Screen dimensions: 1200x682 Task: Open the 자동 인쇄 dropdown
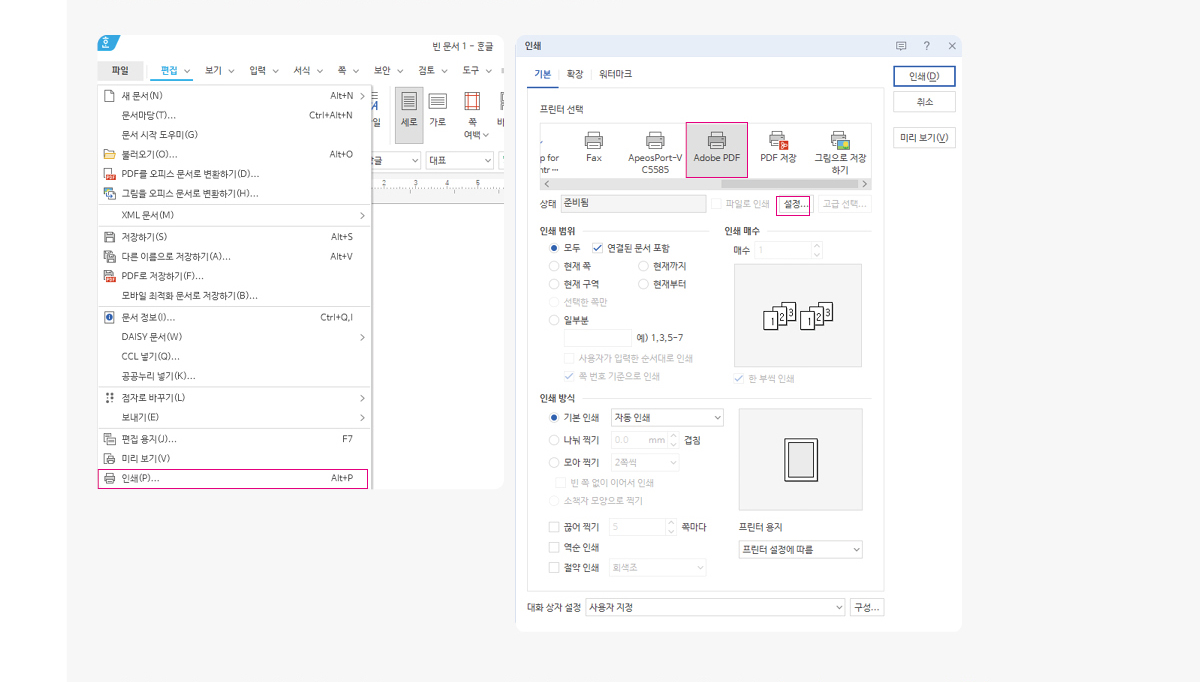[667, 417]
